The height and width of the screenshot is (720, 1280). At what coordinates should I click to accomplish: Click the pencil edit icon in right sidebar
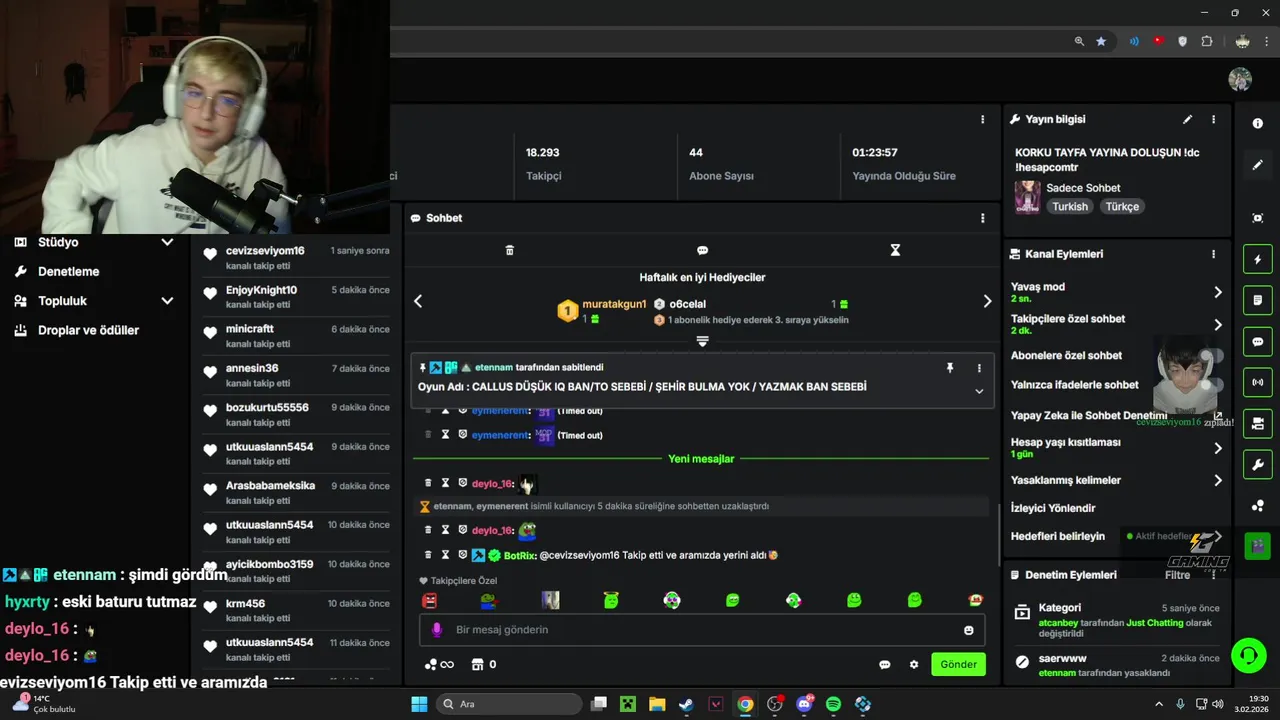click(1258, 165)
